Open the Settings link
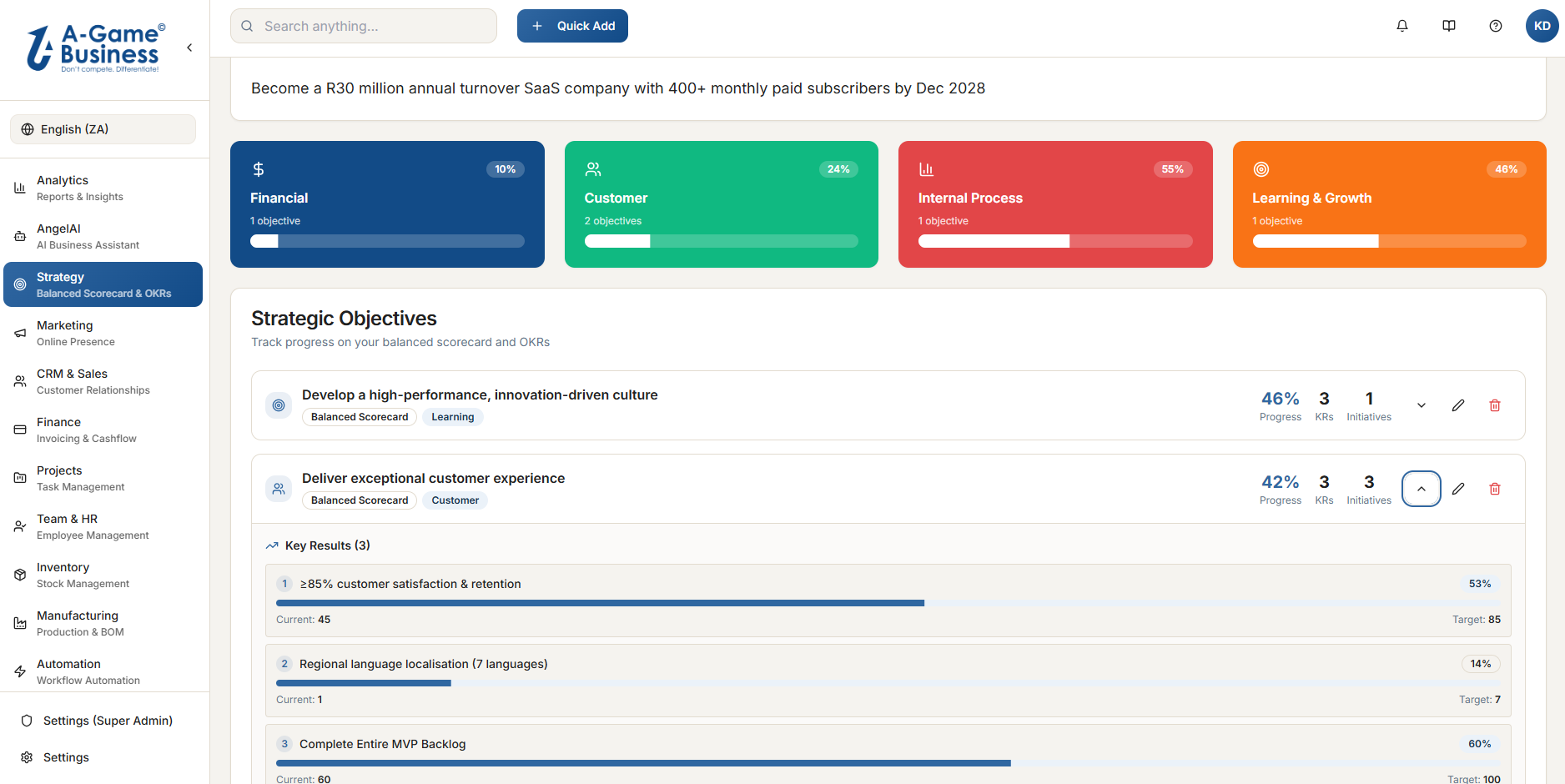Viewport: 1565px width, 784px height. coord(103,757)
